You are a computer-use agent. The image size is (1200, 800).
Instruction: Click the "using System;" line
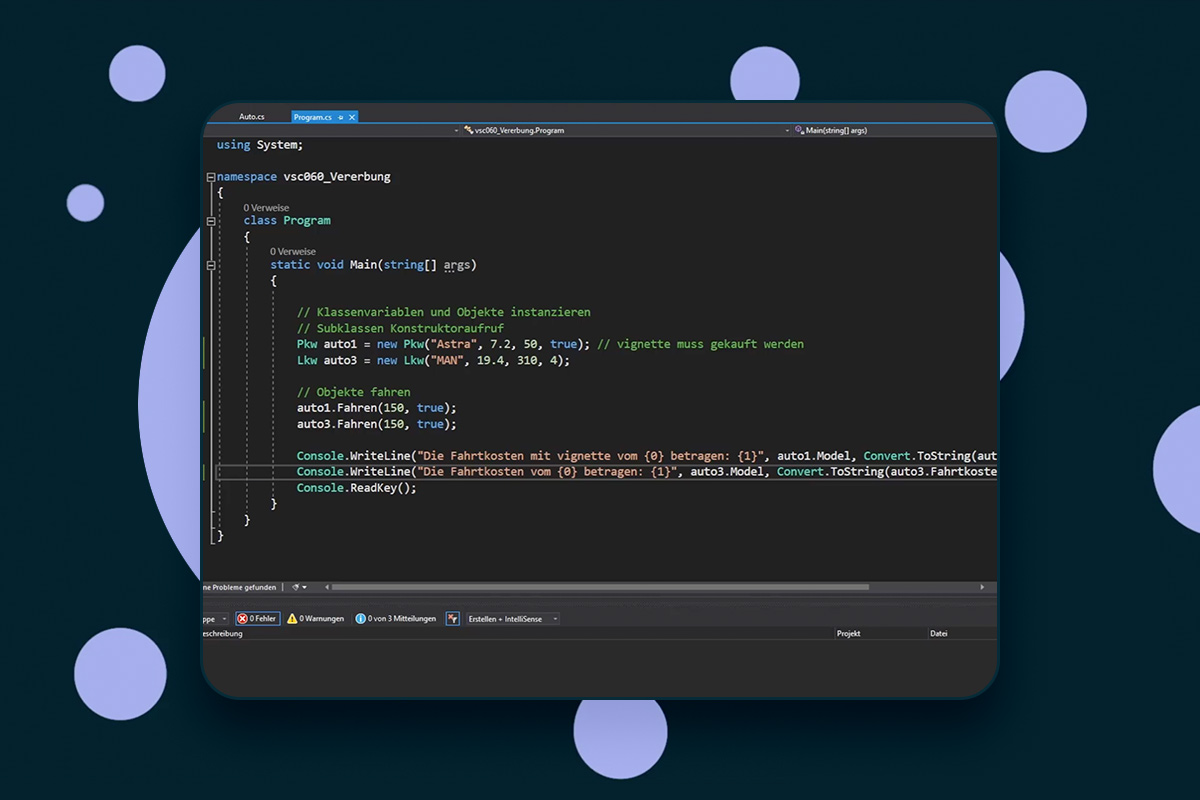click(260, 145)
